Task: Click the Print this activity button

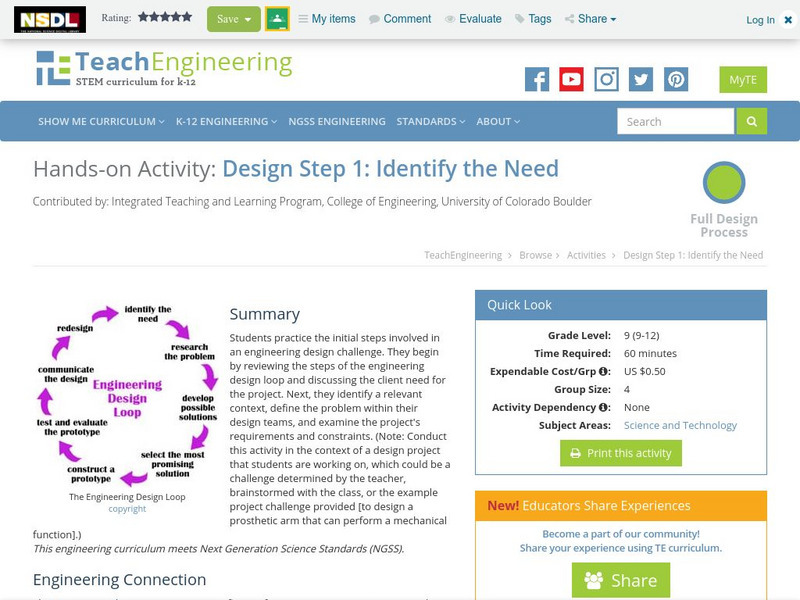Action: point(621,452)
